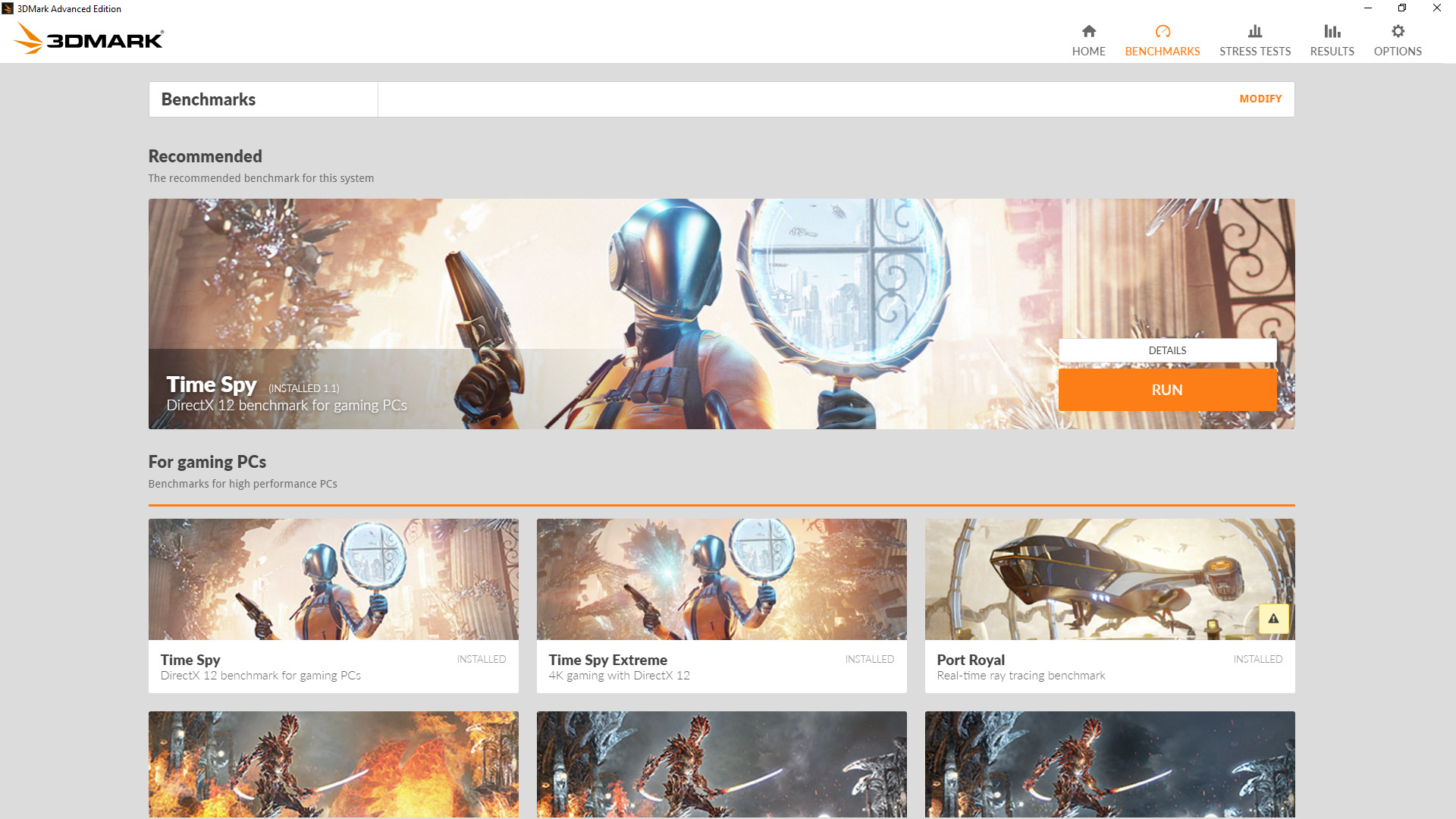Click the Results bar chart icon
The image size is (1456, 819).
coord(1332,31)
